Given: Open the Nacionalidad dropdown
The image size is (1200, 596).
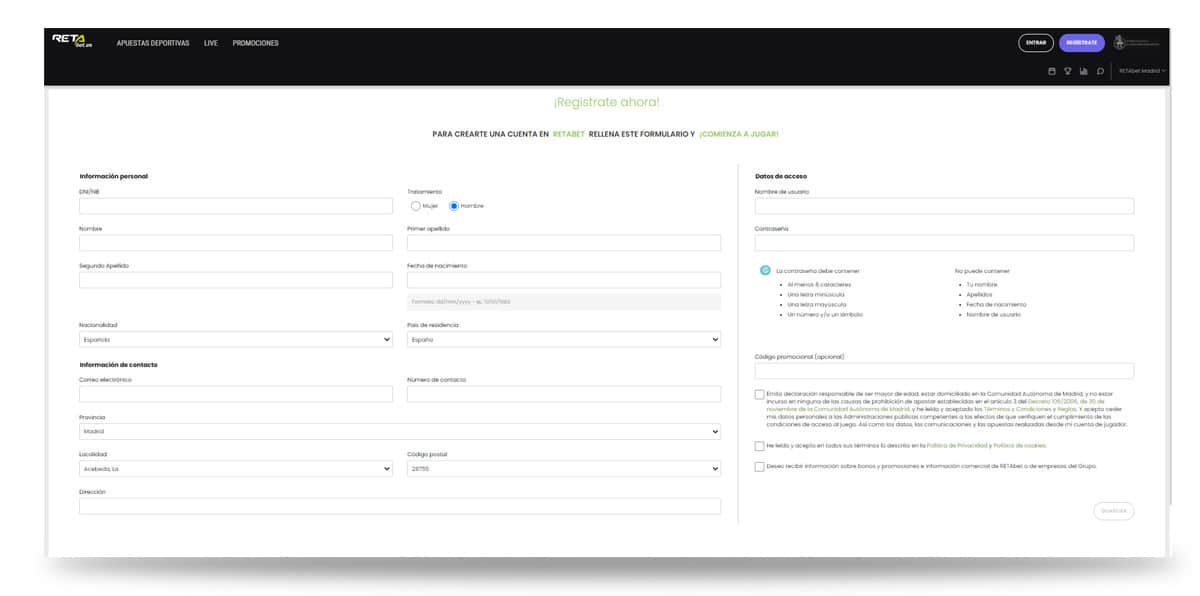Looking at the screenshot, I should point(236,340).
